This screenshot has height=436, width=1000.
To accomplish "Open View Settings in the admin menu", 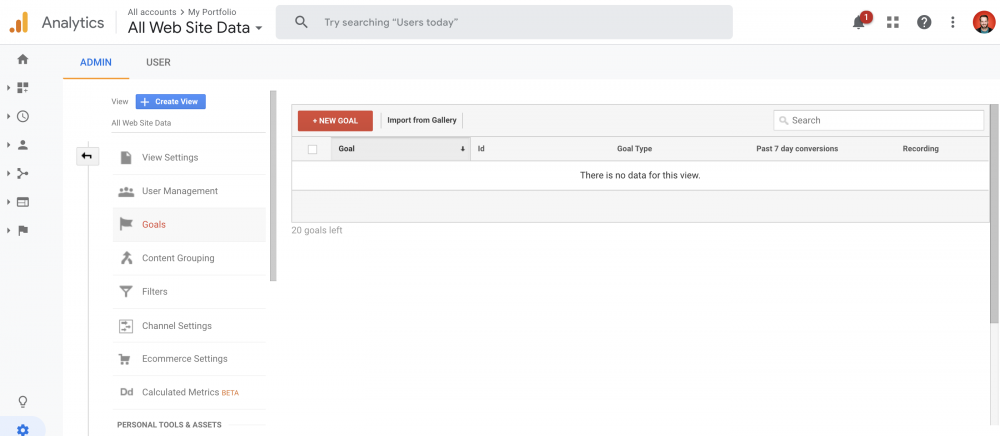I will pyautogui.click(x=170, y=157).
